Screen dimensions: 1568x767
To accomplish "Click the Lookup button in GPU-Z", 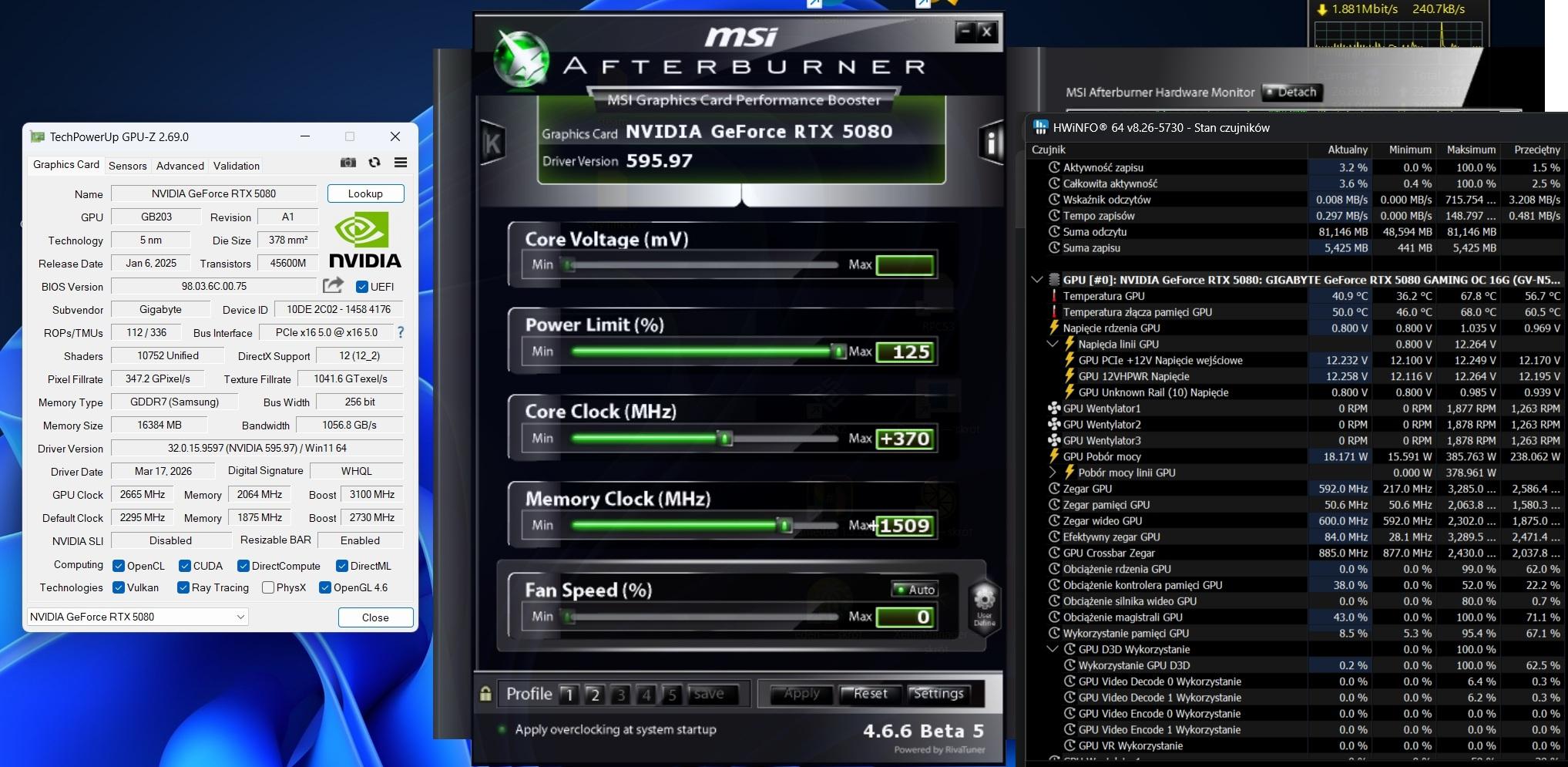I will coord(365,193).
